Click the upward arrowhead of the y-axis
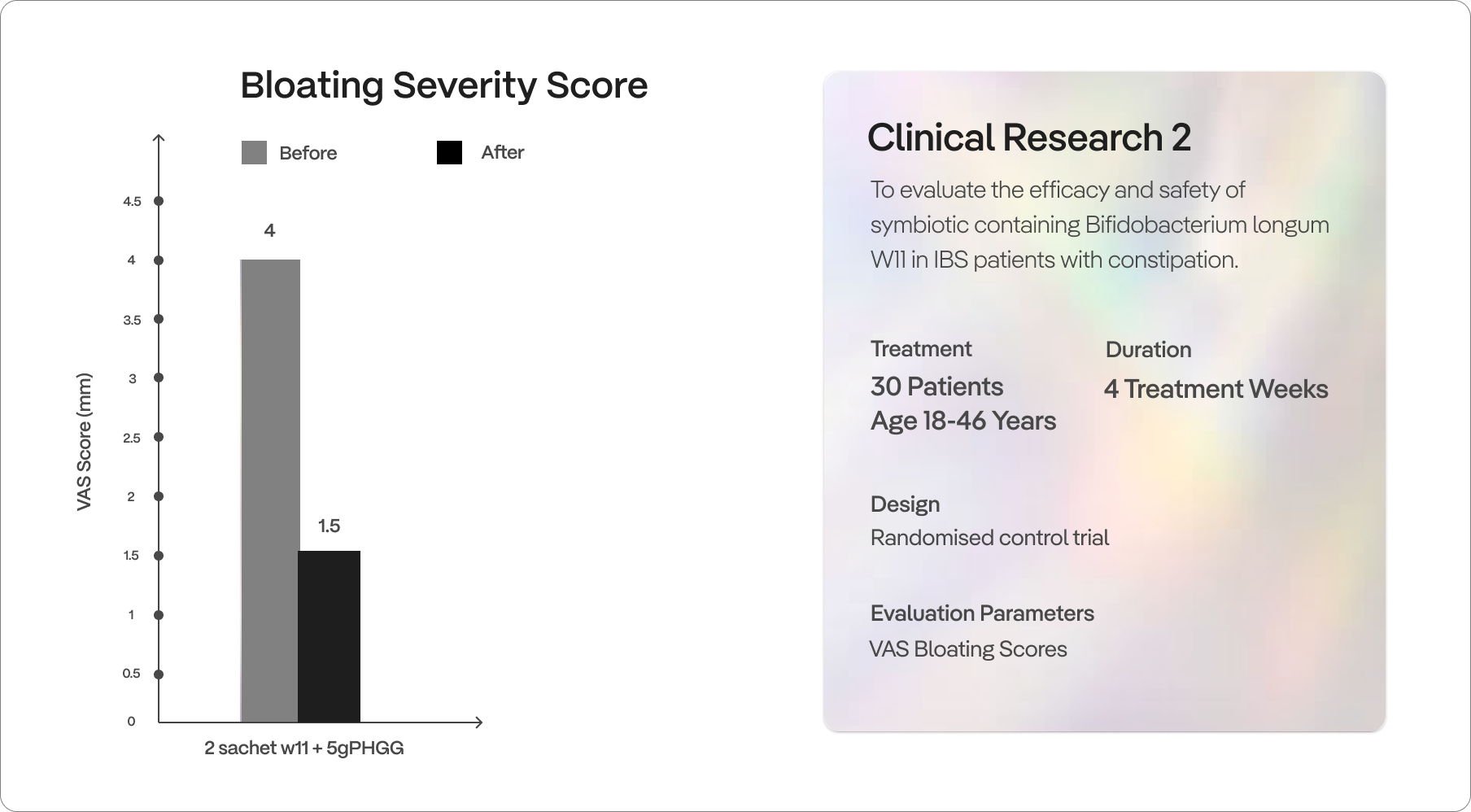This screenshot has width=1471, height=812. [159, 138]
